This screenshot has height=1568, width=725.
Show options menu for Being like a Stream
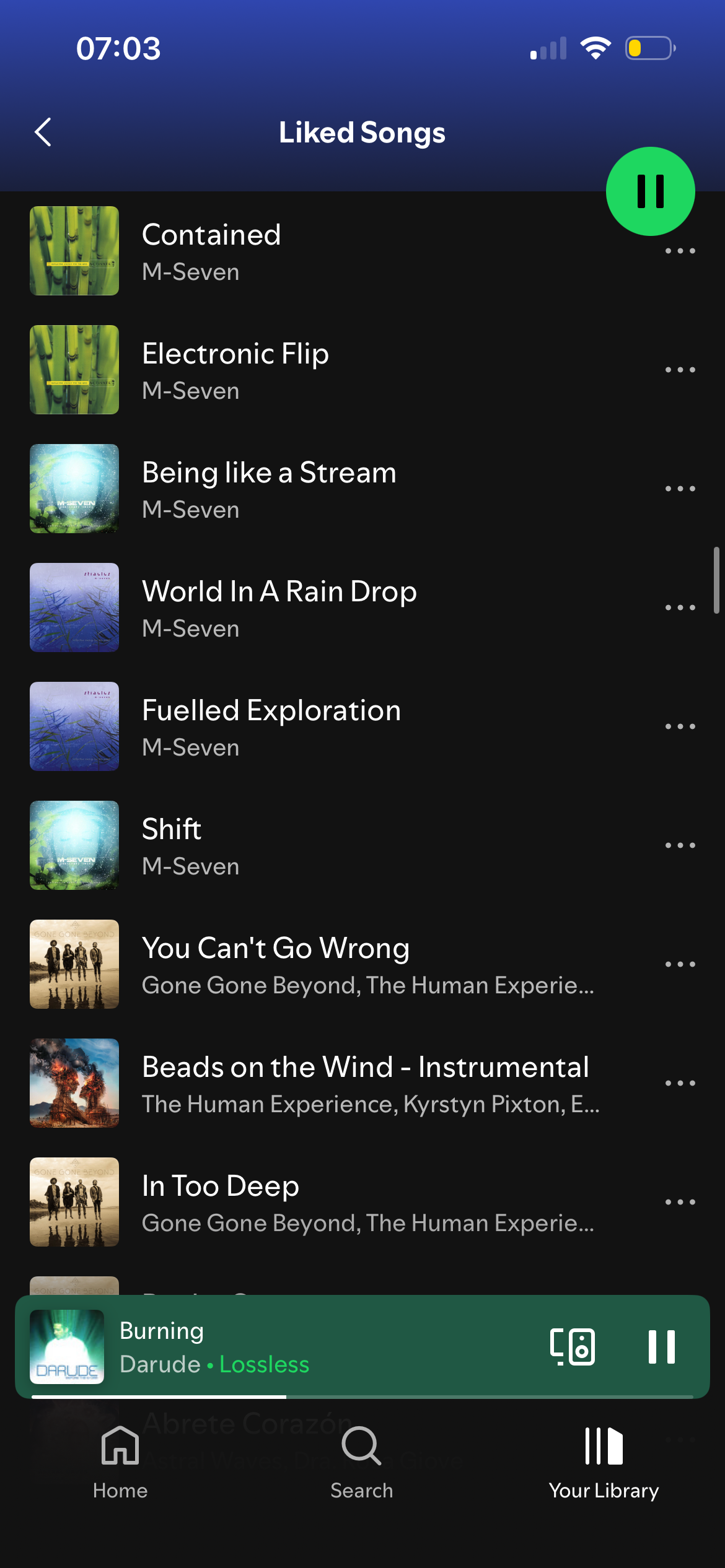click(x=680, y=489)
